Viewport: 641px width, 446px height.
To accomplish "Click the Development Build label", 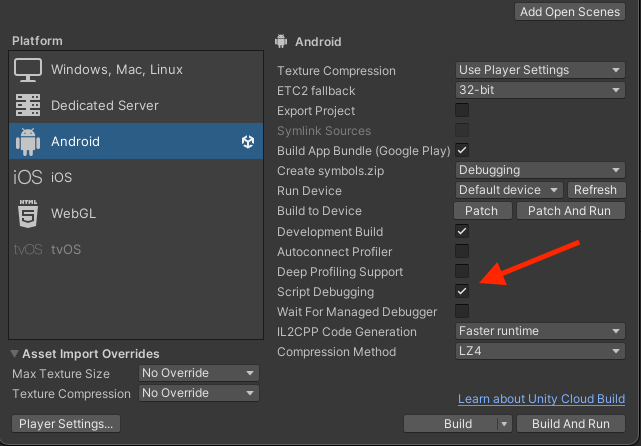I will (330, 232).
